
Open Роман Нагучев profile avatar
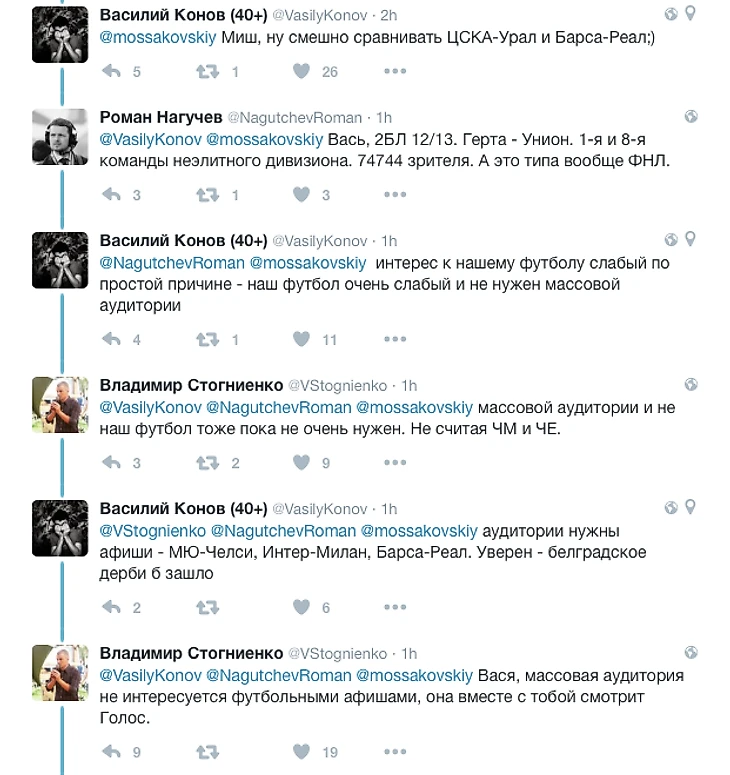(60, 137)
